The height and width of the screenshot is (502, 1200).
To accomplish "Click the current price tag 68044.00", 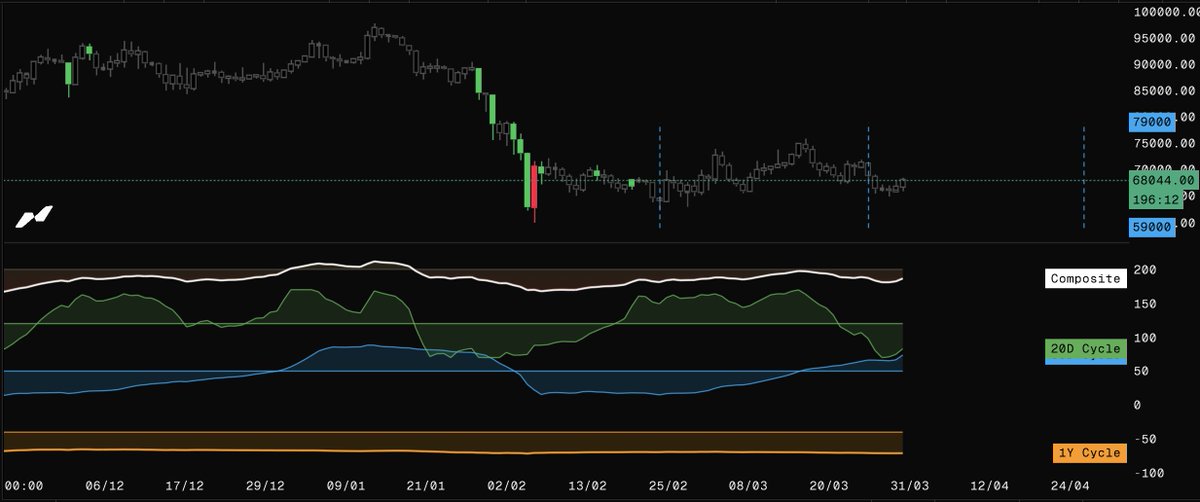I will 1163,180.
